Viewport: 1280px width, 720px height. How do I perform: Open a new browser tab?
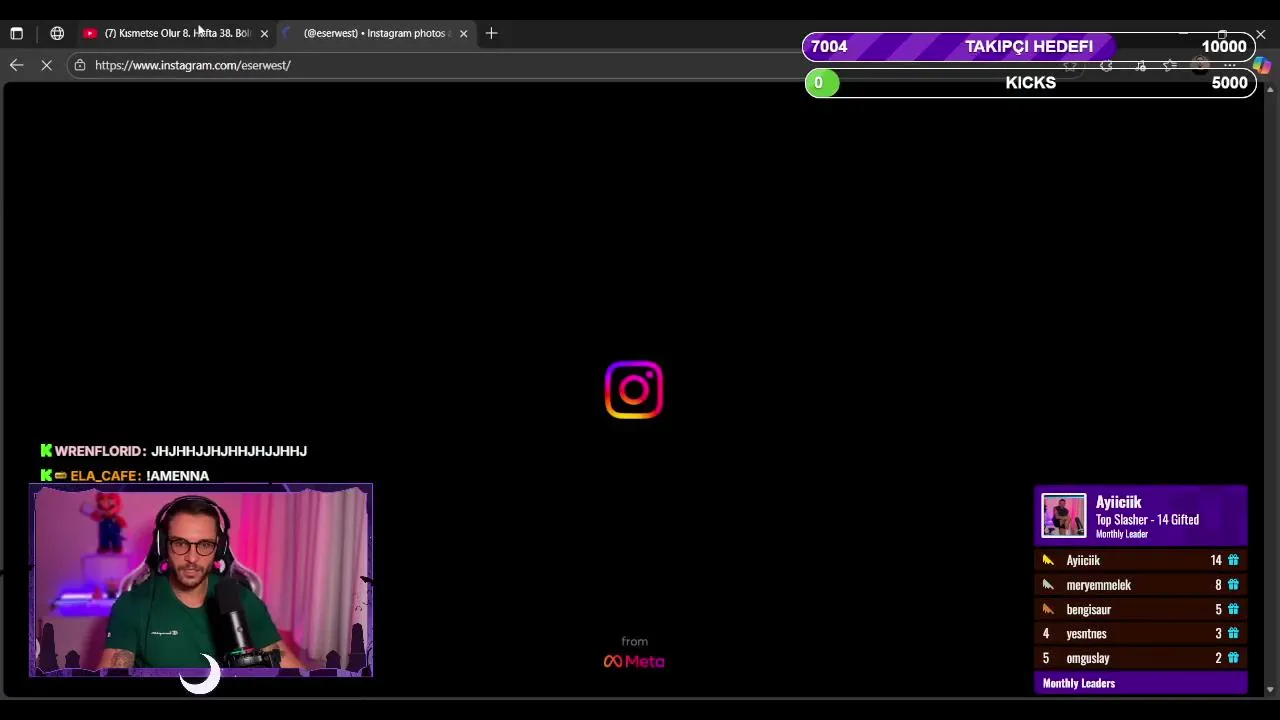click(491, 33)
